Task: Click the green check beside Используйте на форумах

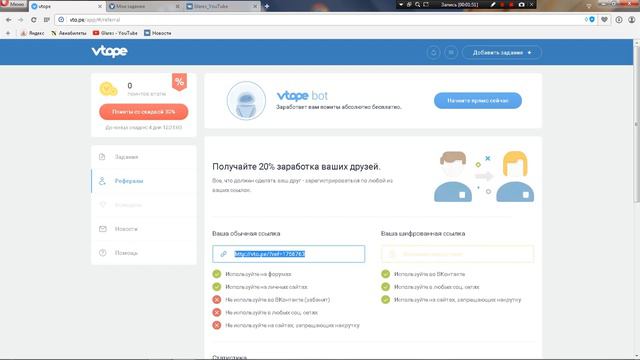Action: point(217,274)
